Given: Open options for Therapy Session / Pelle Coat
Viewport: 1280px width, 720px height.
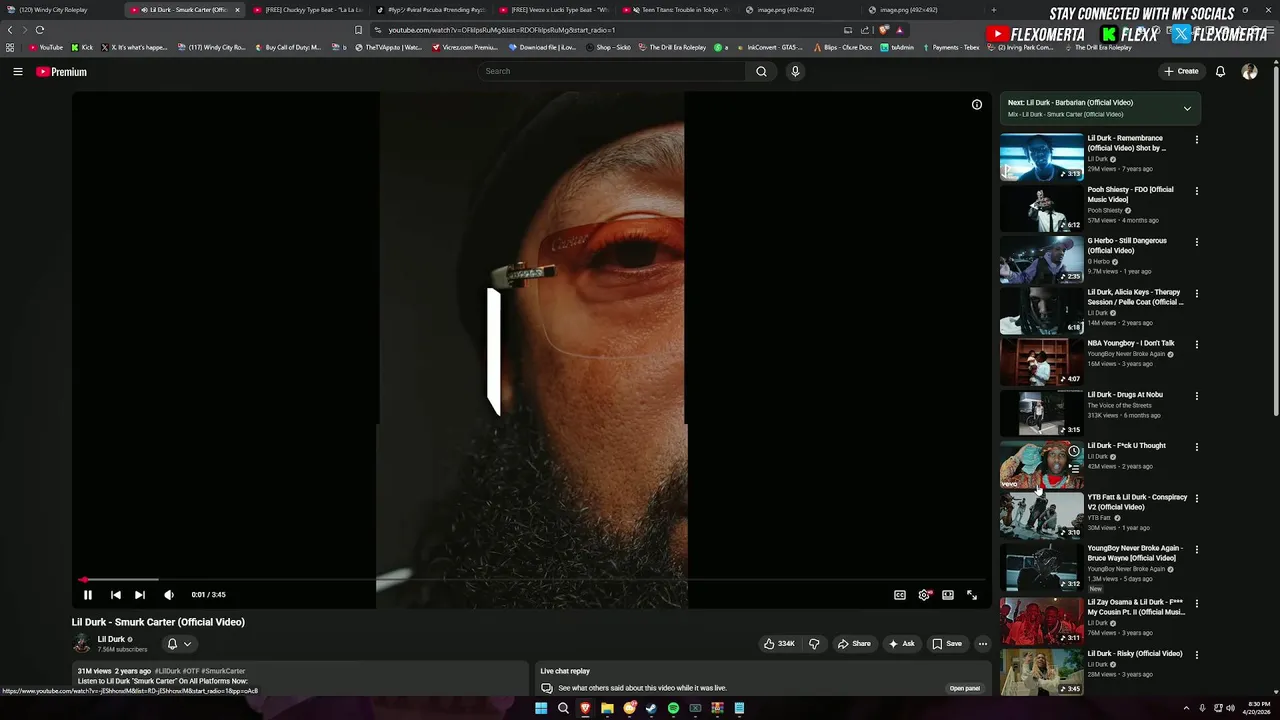Looking at the screenshot, I should (x=1196, y=294).
